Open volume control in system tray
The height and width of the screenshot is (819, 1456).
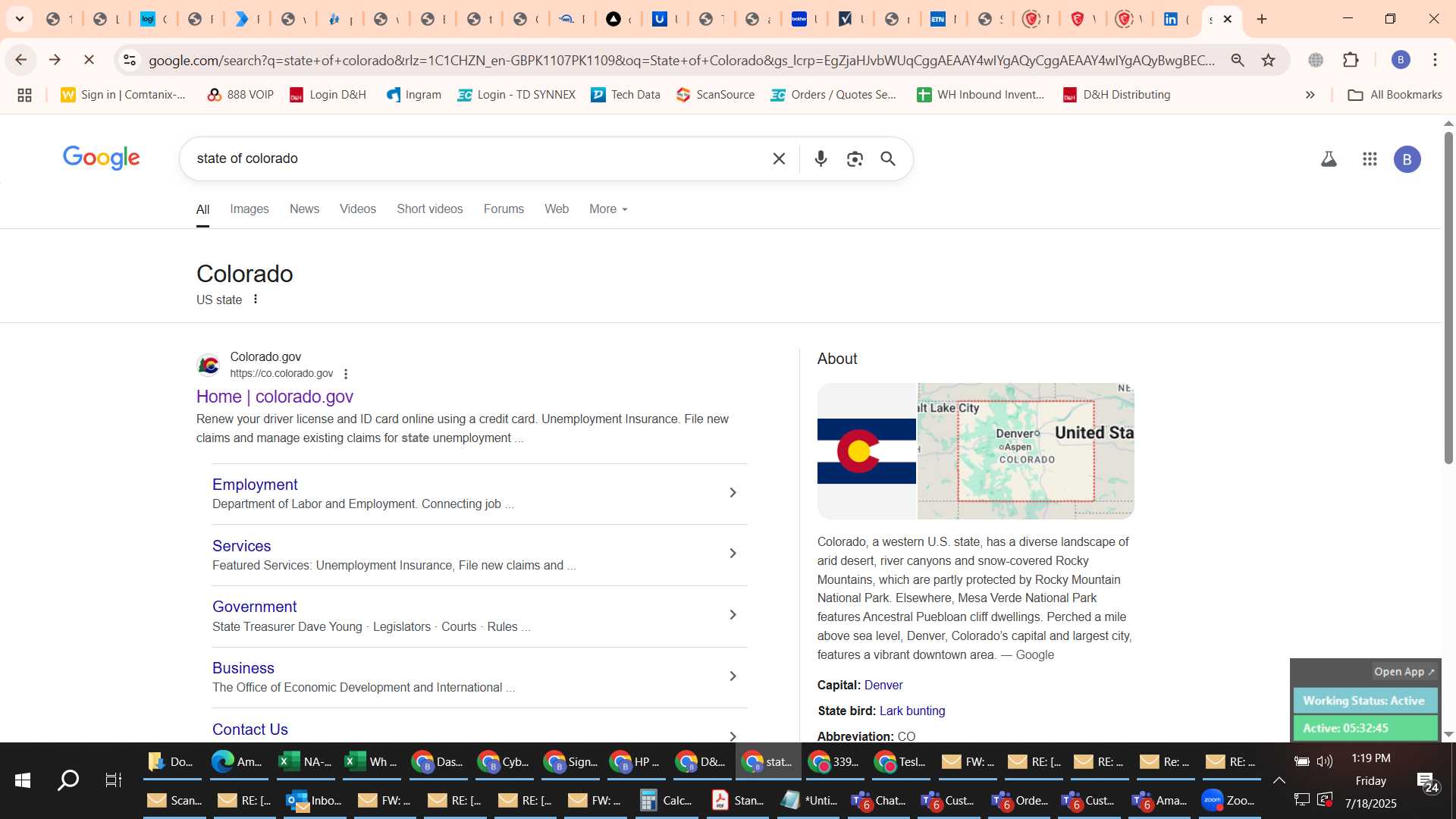[x=1325, y=761]
